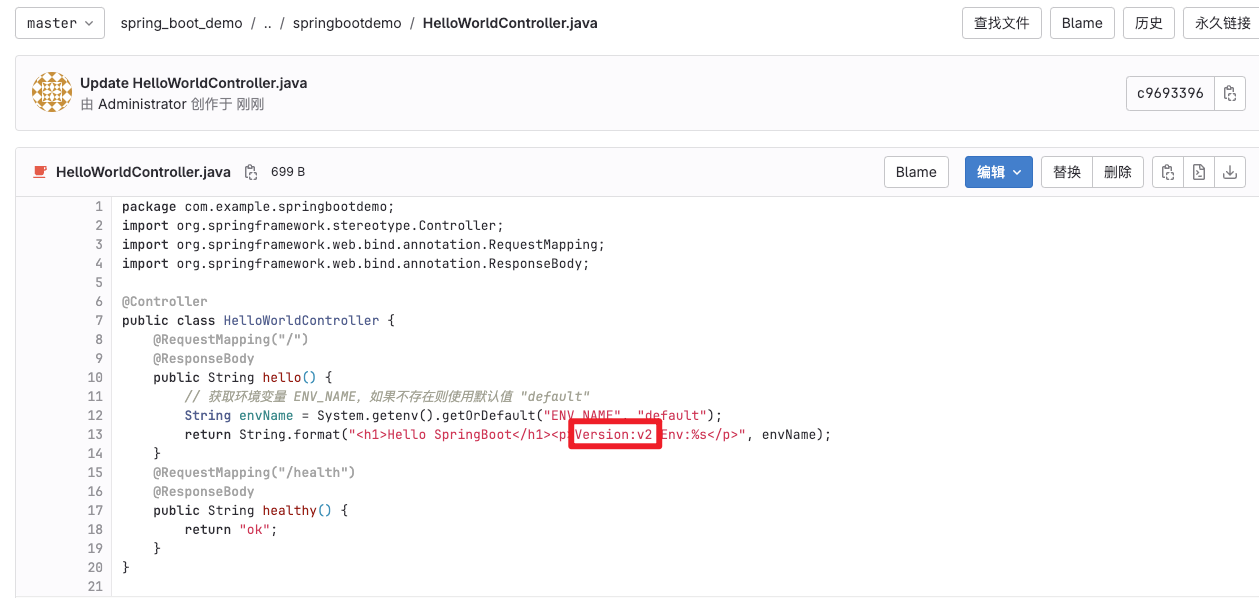The height and width of the screenshot is (598, 1259).
Task: Click Blame at the top right toolbar
Action: [1081, 22]
